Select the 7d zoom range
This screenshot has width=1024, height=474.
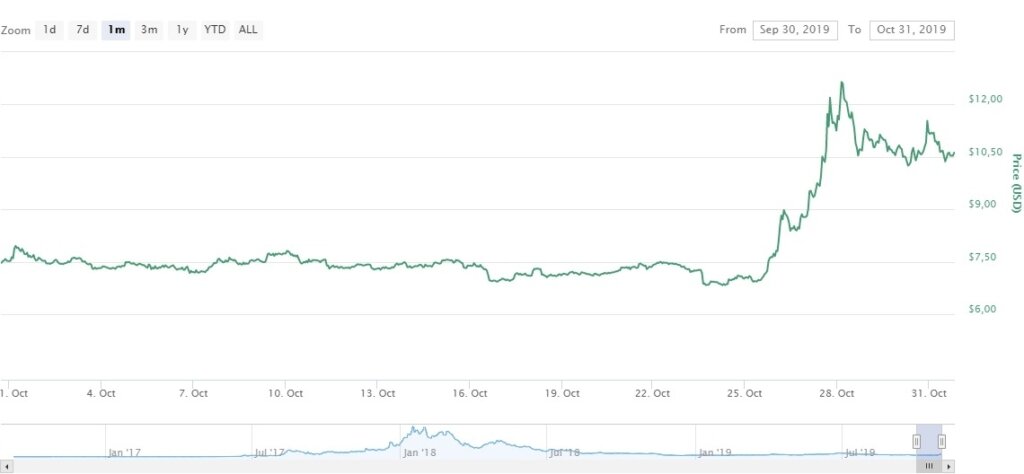coord(83,30)
